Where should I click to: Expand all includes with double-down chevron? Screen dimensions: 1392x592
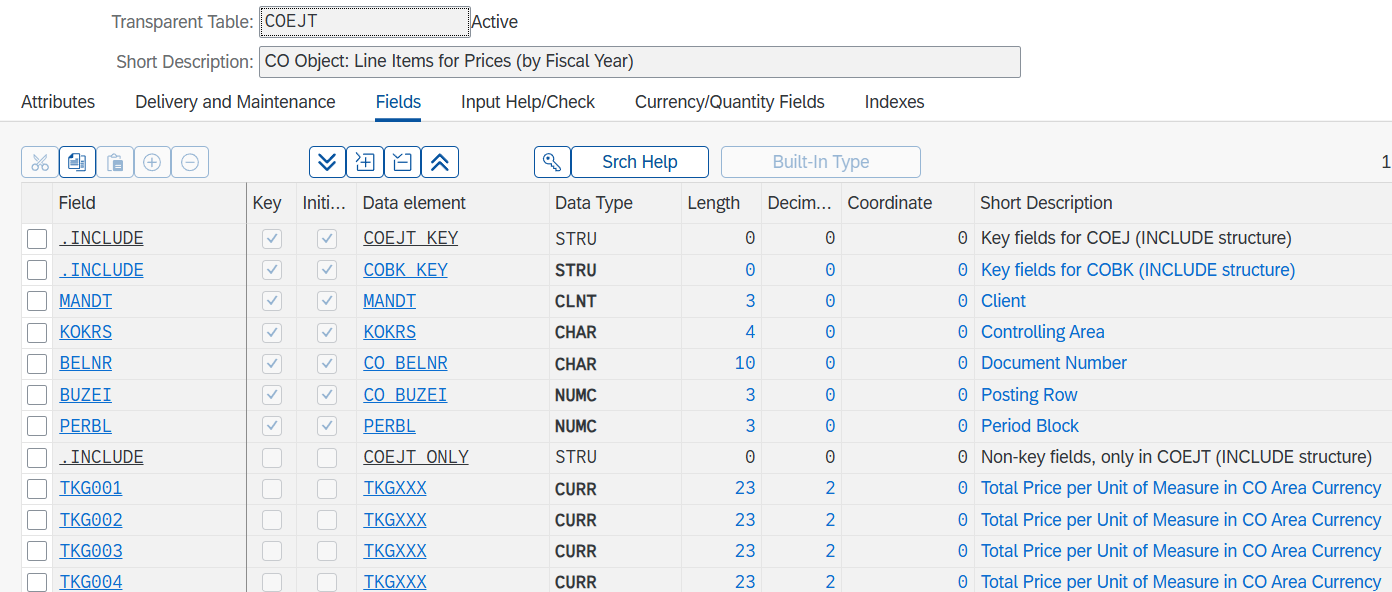(327, 162)
